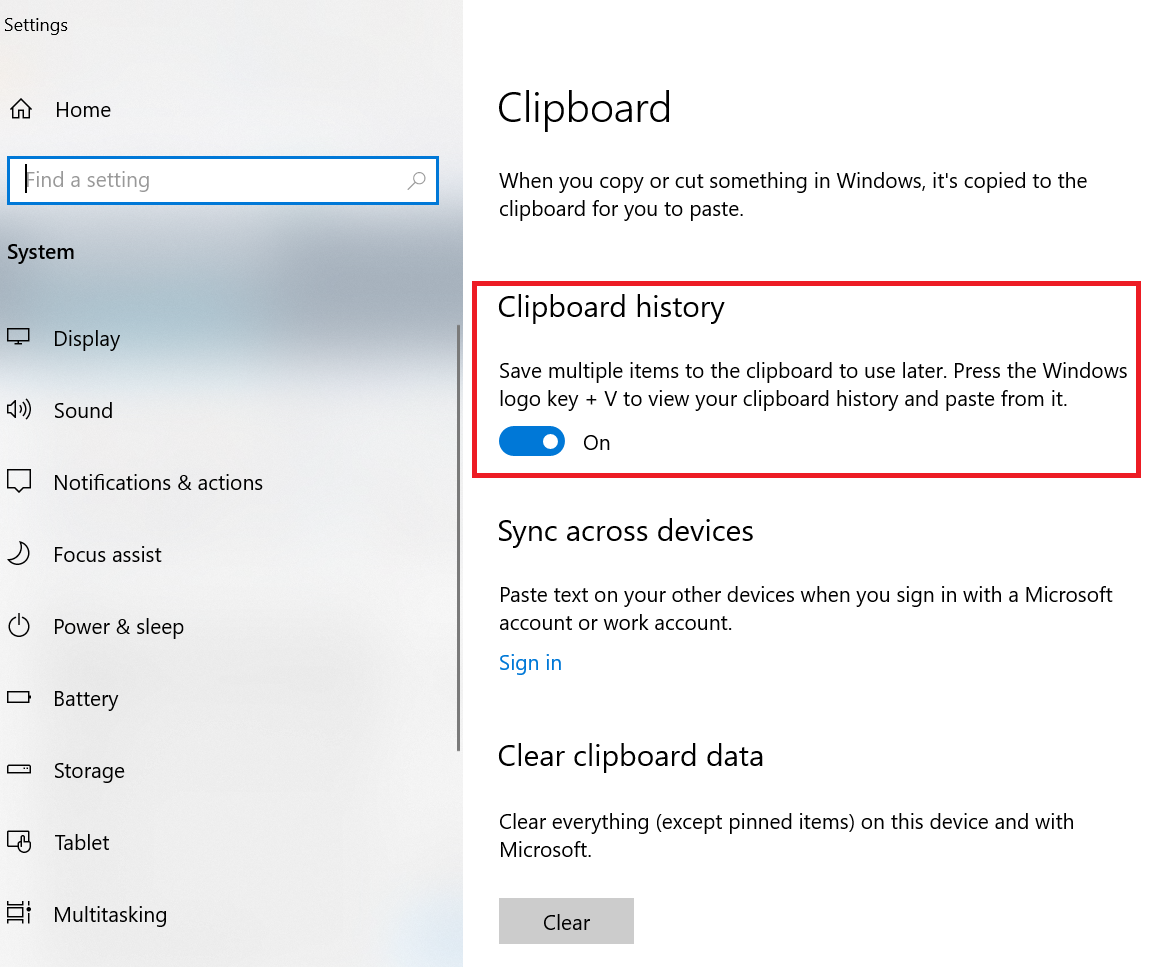Click the search magnifier icon
The width and height of the screenshot is (1167, 967).
point(417,181)
